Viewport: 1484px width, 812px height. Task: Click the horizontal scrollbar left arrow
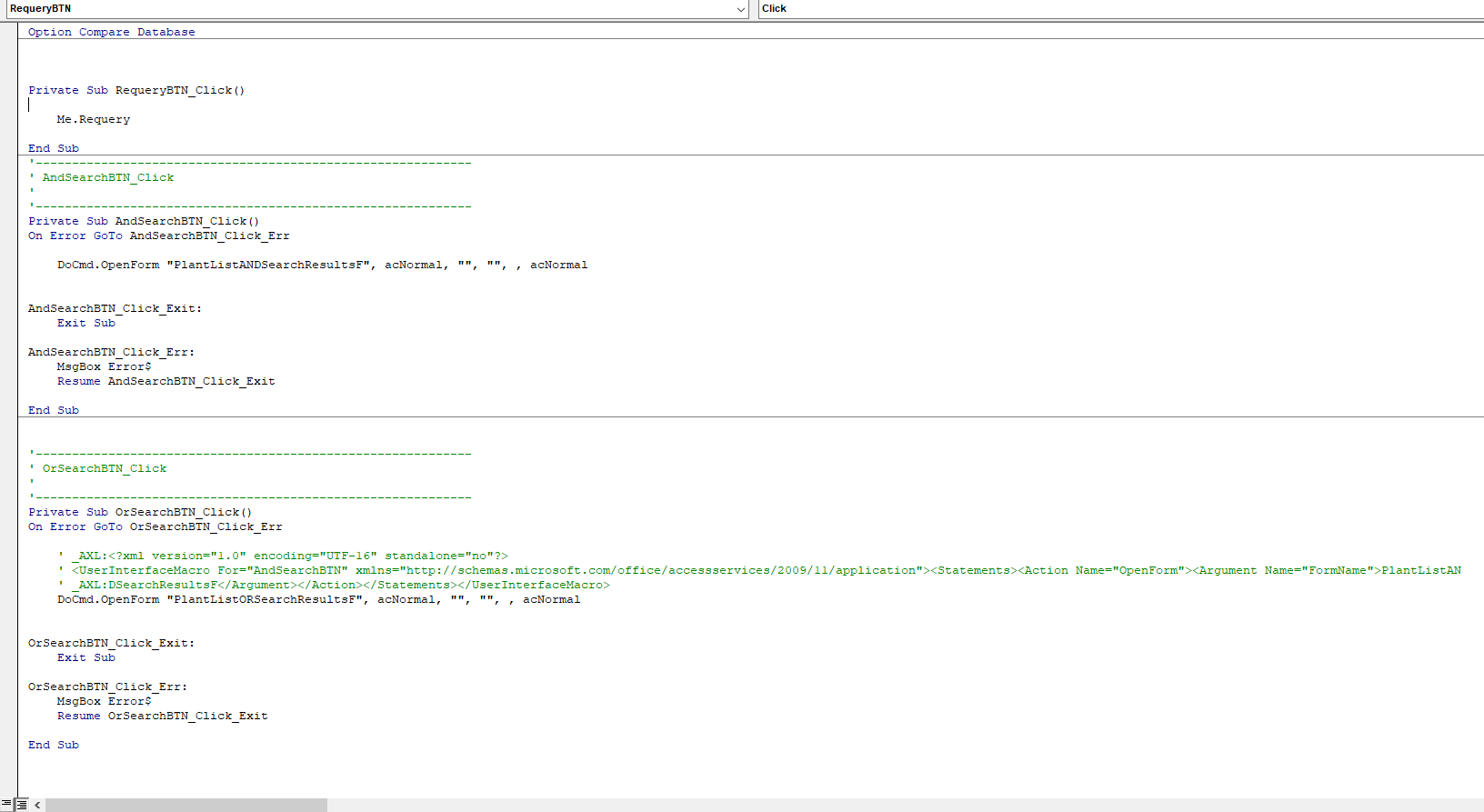point(37,805)
